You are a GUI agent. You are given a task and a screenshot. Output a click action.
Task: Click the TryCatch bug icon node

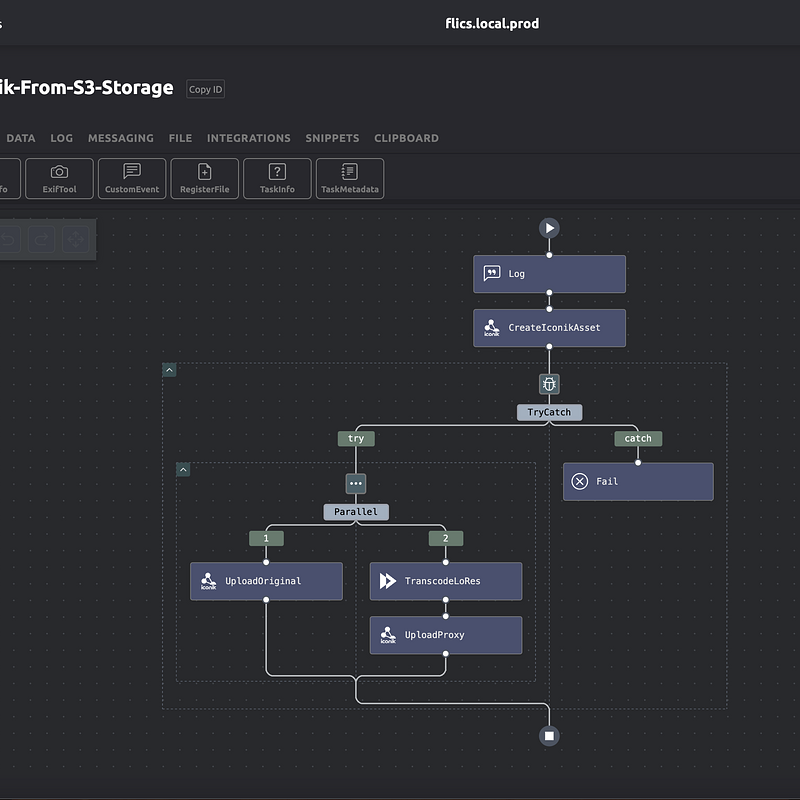click(549, 384)
